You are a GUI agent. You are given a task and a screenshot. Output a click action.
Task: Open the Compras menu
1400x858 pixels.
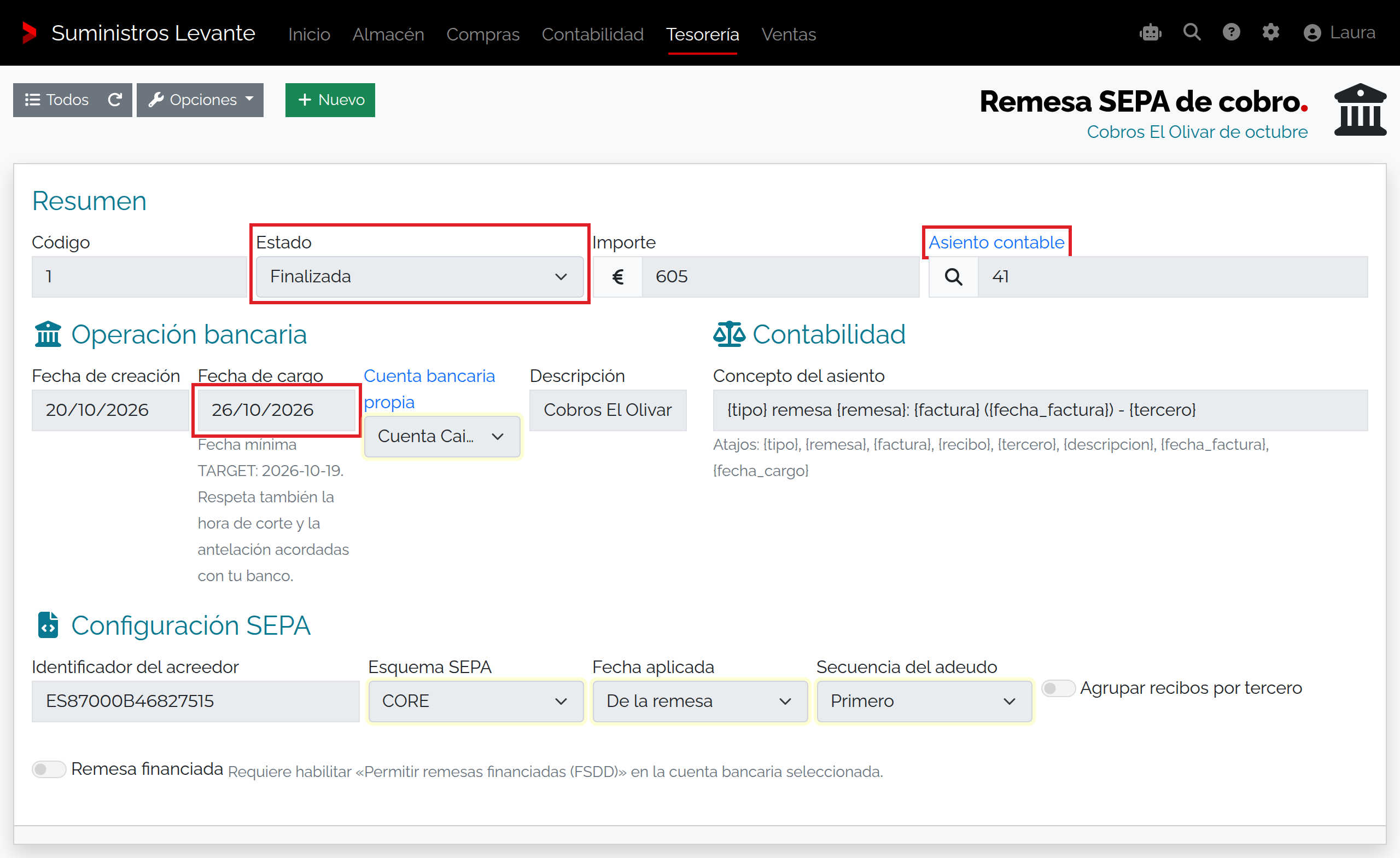tap(482, 34)
